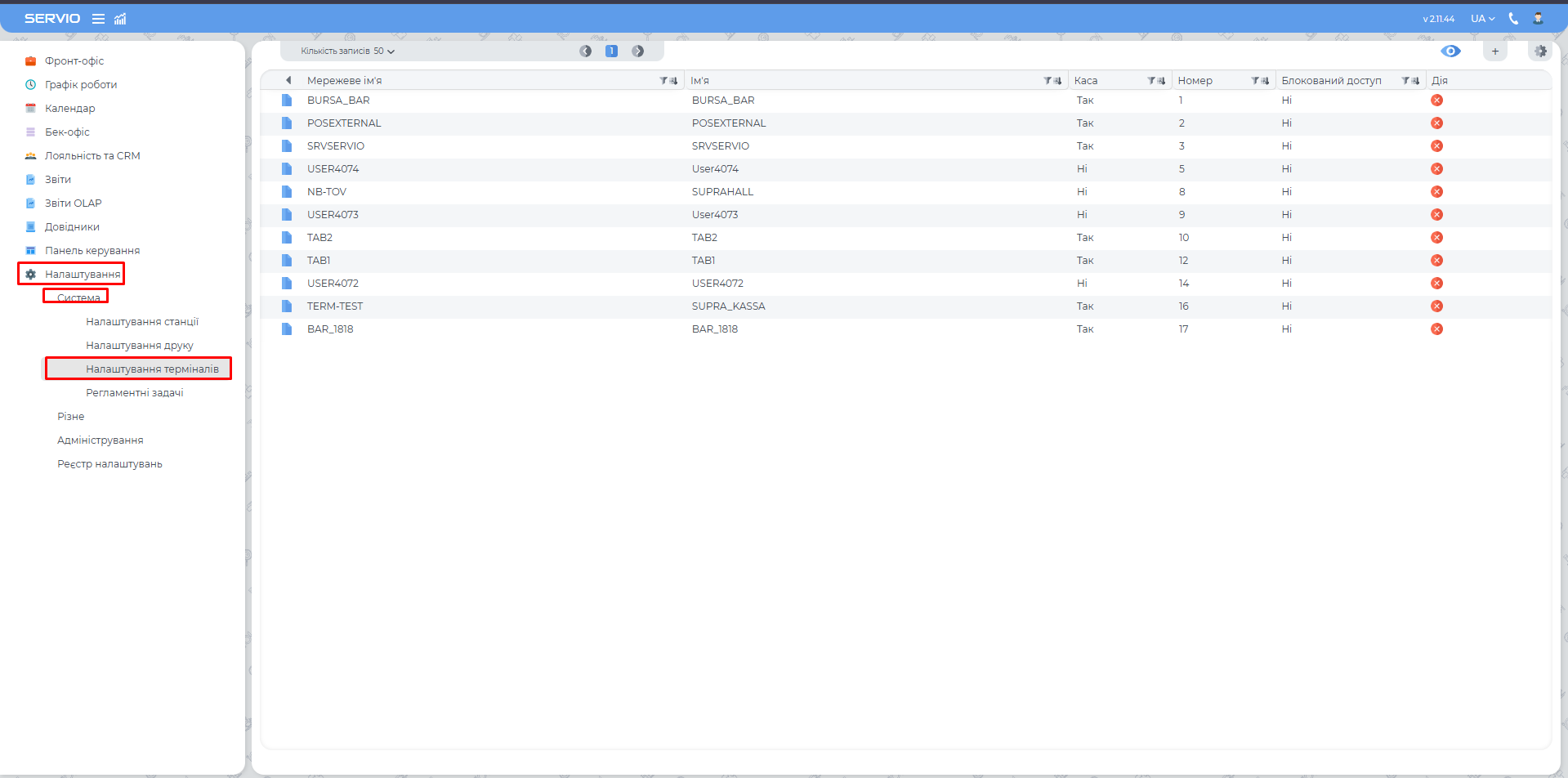1568x778 pixels.
Task: Go to next page arrow
Action: [638, 51]
